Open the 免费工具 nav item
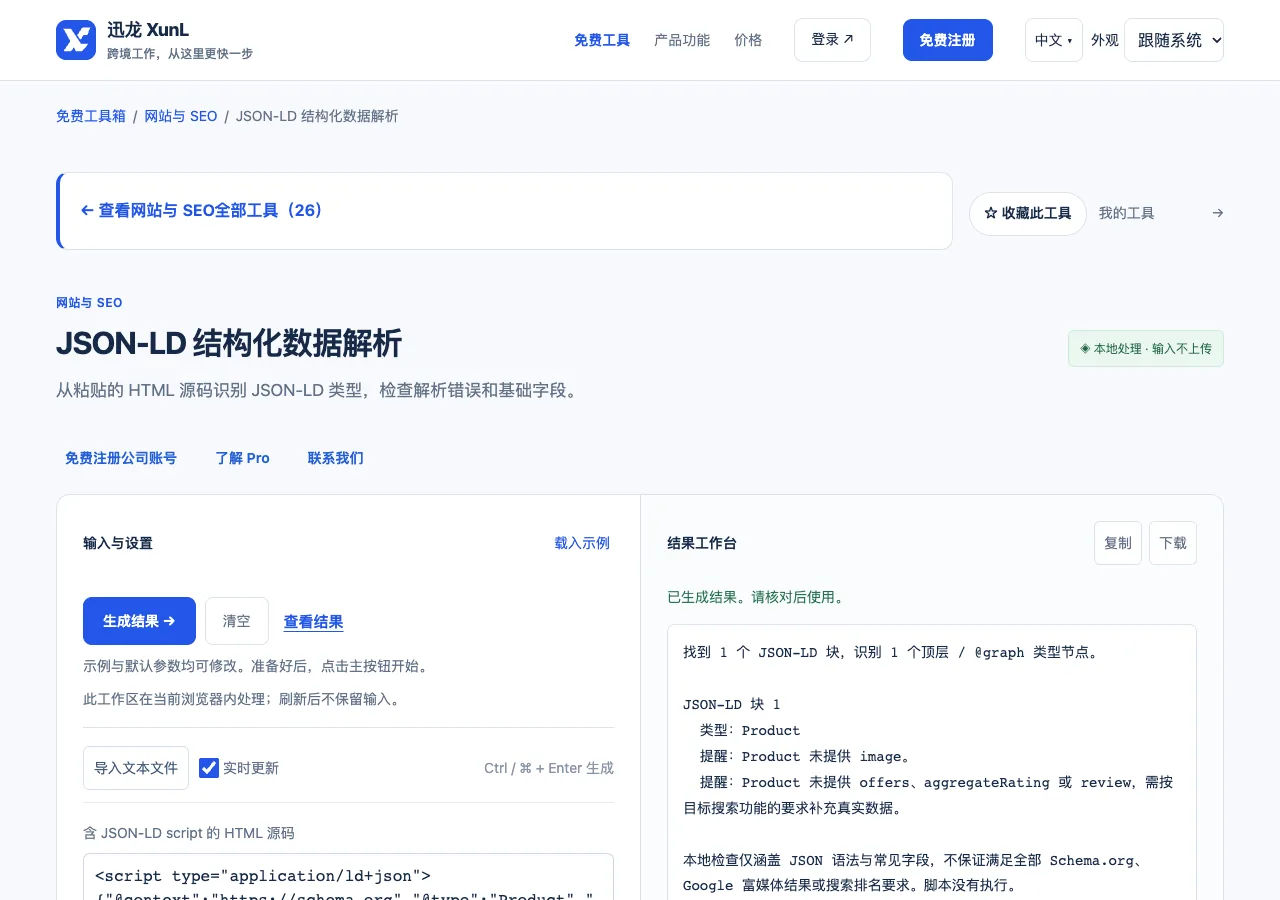 coord(602,40)
